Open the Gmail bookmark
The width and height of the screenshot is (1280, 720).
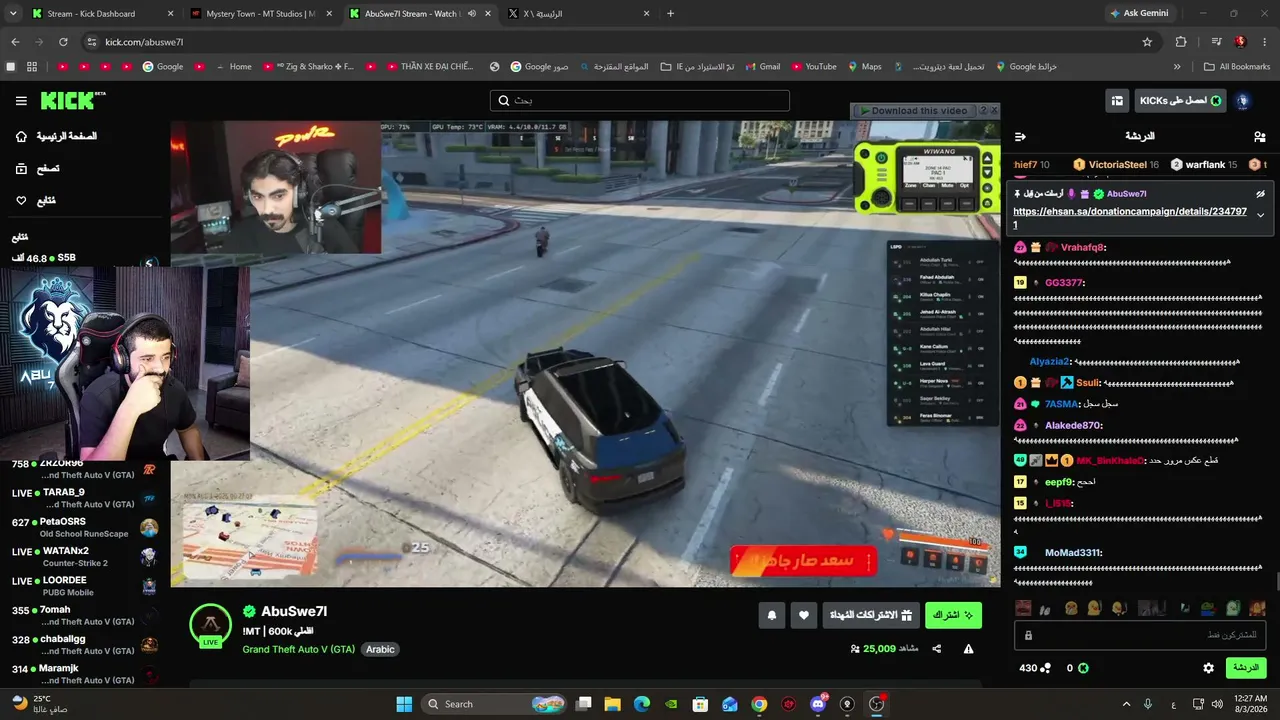click(762, 67)
